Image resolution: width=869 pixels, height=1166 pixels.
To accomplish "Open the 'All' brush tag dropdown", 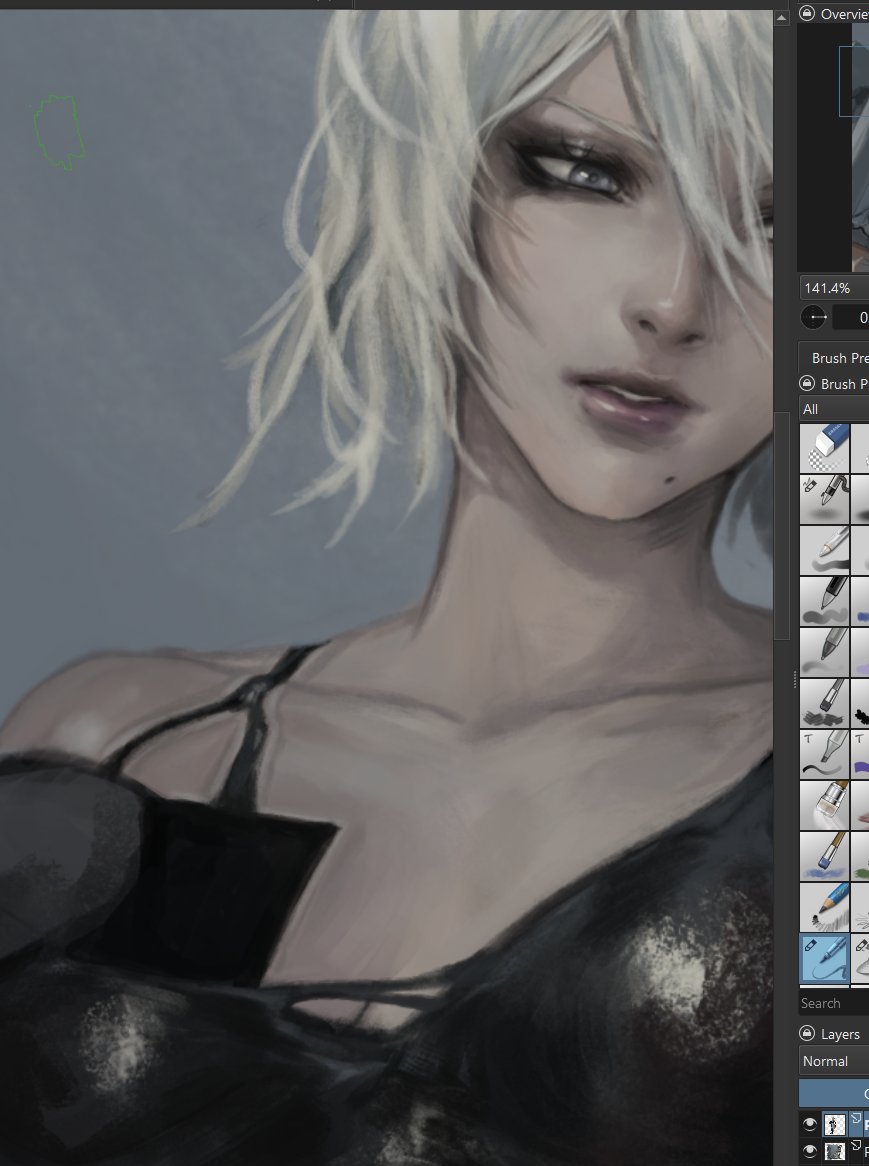I will click(833, 409).
